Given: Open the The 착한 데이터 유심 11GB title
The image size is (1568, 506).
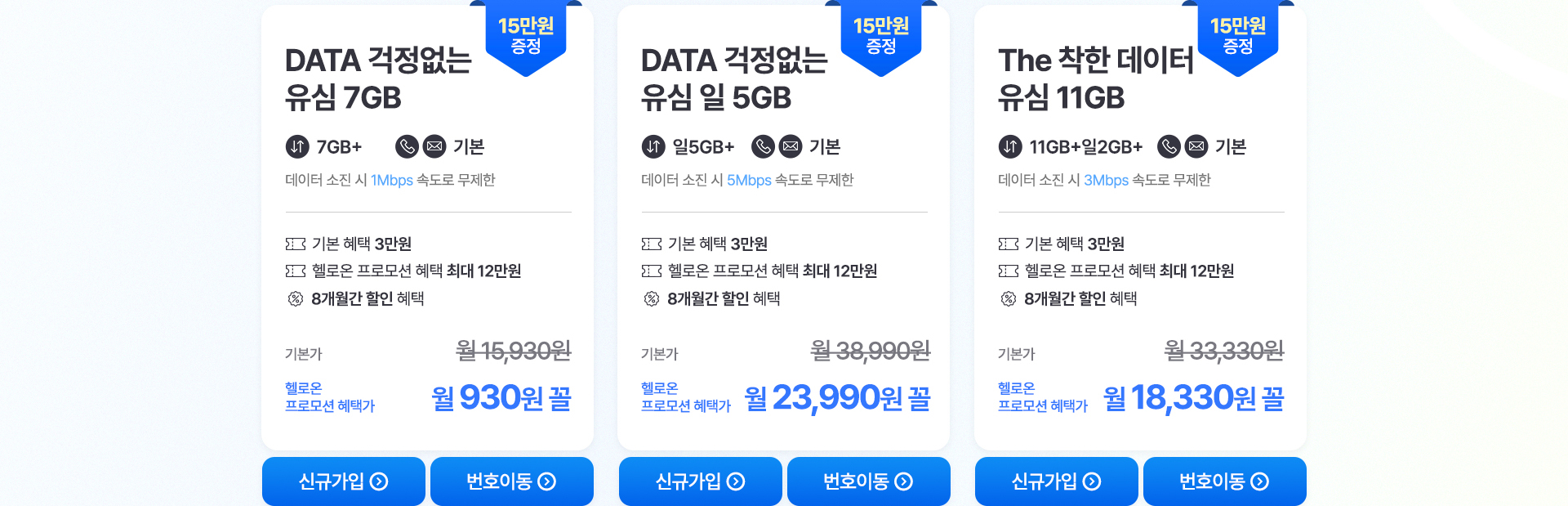Looking at the screenshot, I should tap(1096, 78).
